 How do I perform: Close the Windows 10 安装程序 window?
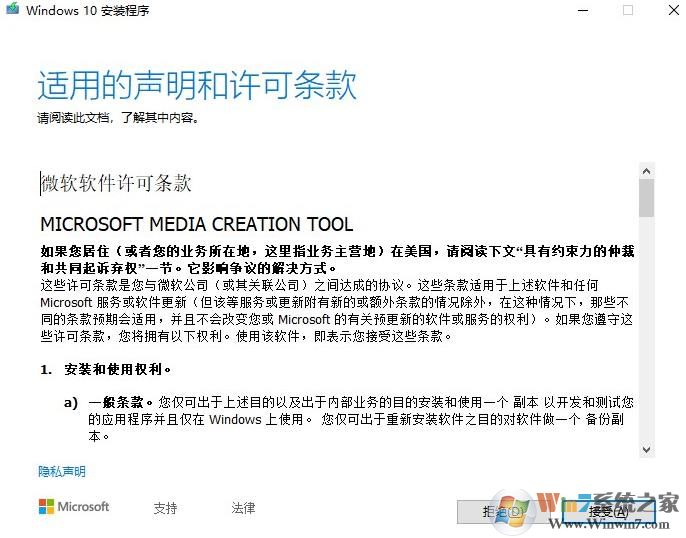click(x=674, y=10)
